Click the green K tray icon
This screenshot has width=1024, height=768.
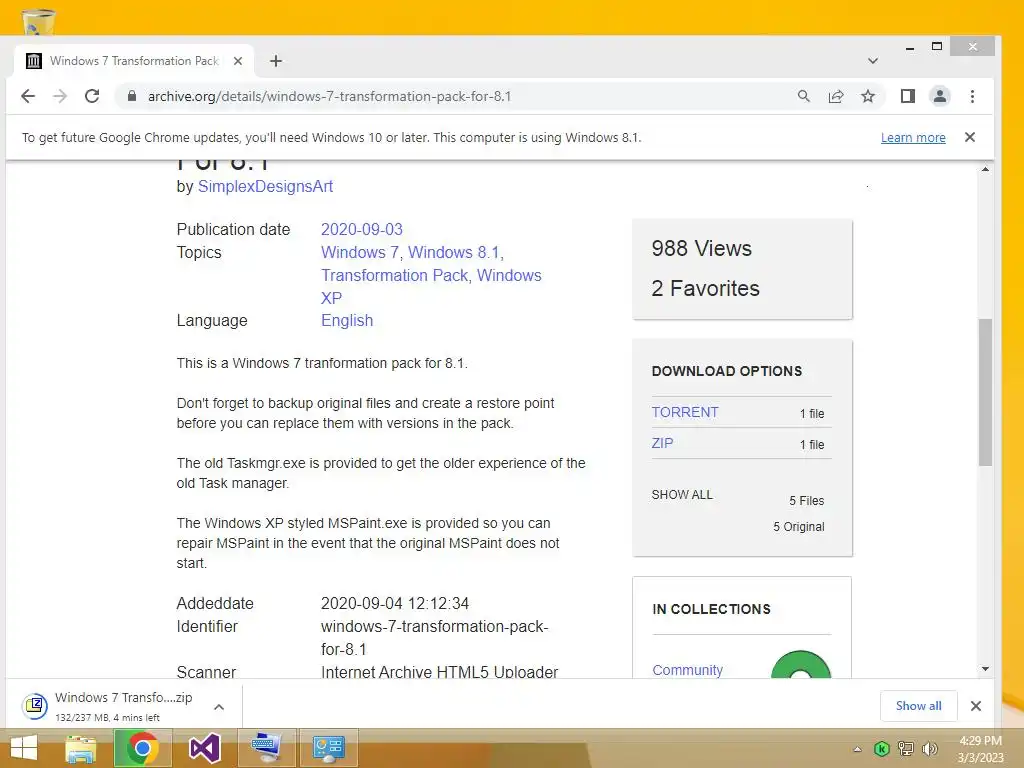click(x=882, y=748)
